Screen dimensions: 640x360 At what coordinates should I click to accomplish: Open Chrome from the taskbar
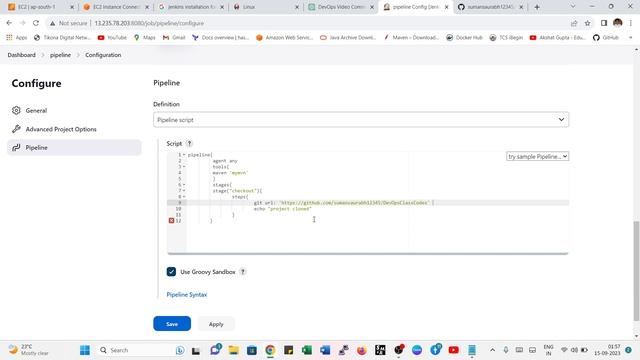(270, 350)
